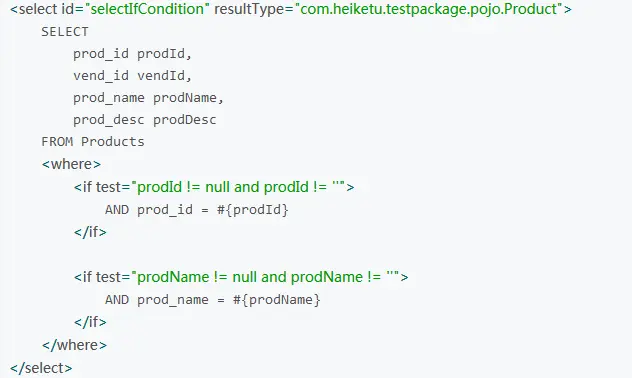The height and width of the screenshot is (378, 632).
Task: Click the opening where tag
Action: (71, 164)
